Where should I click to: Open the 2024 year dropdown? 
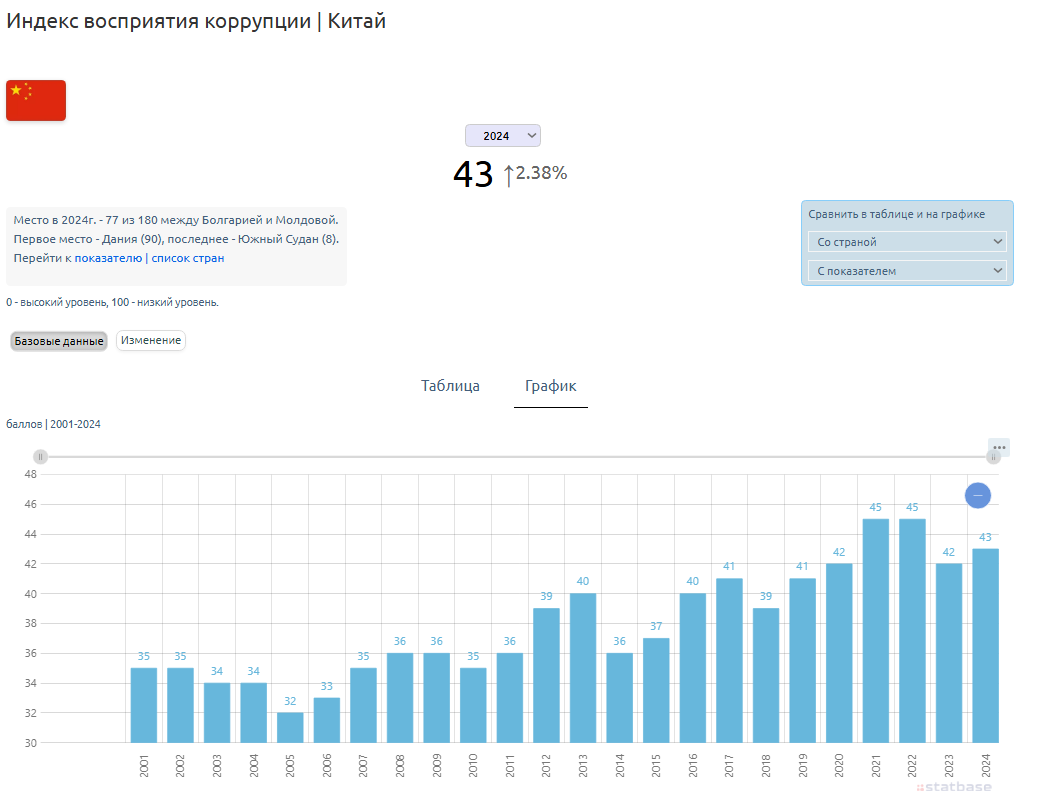(x=502, y=136)
